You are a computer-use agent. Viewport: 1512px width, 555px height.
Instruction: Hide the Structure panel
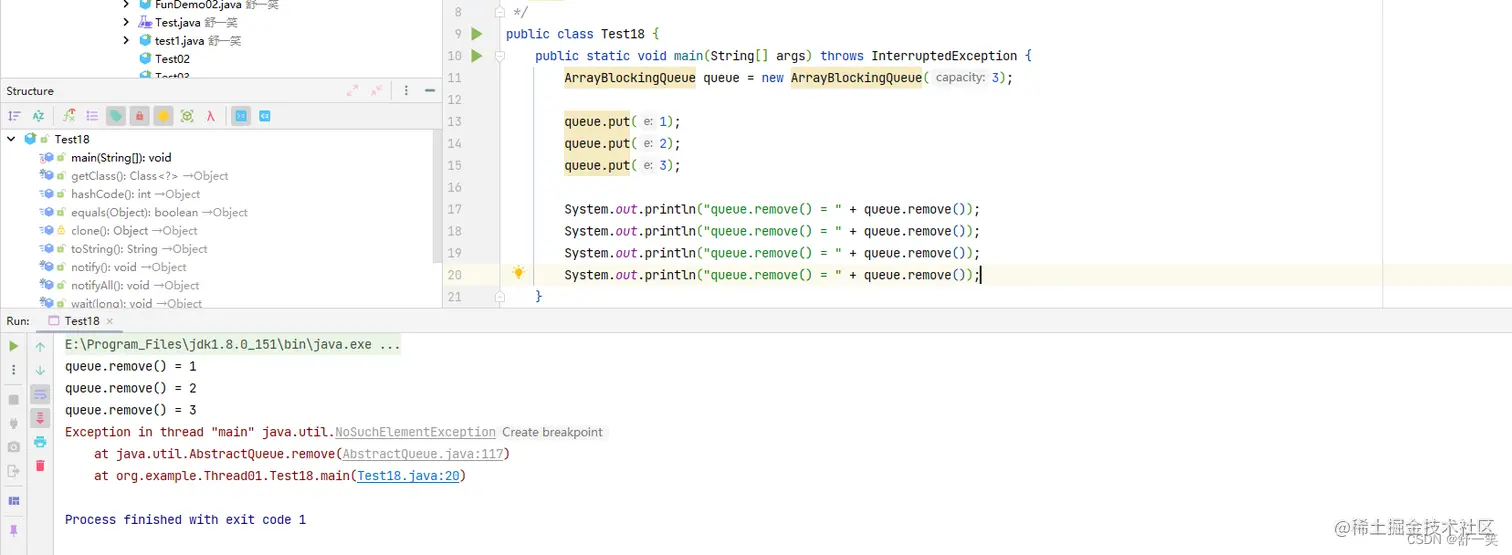429,91
